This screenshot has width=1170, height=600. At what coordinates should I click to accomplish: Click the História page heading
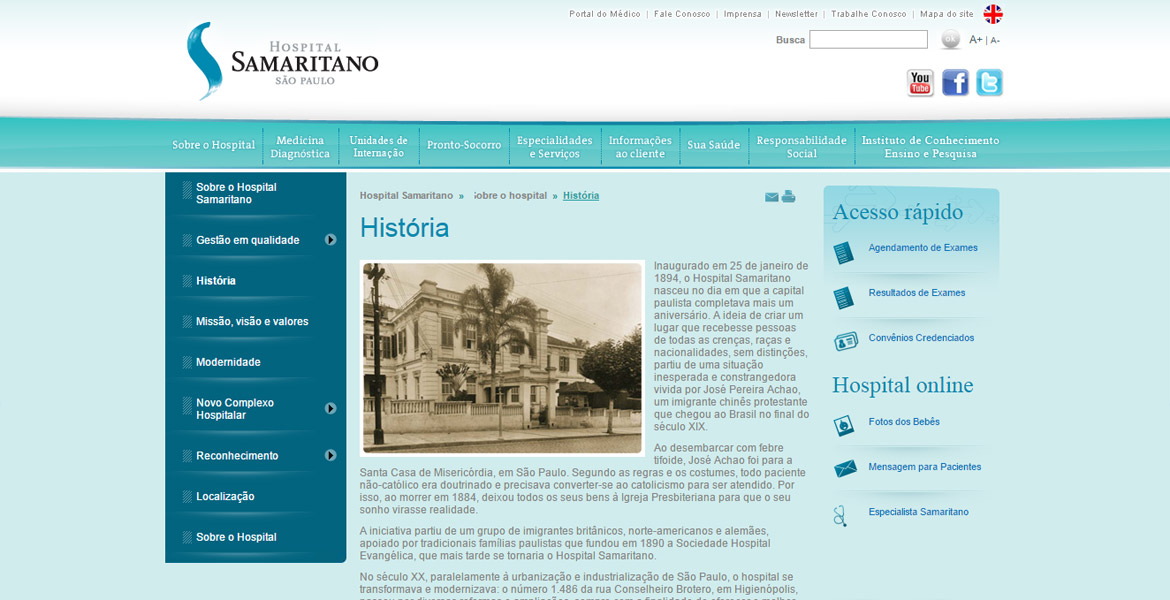click(404, 228)
